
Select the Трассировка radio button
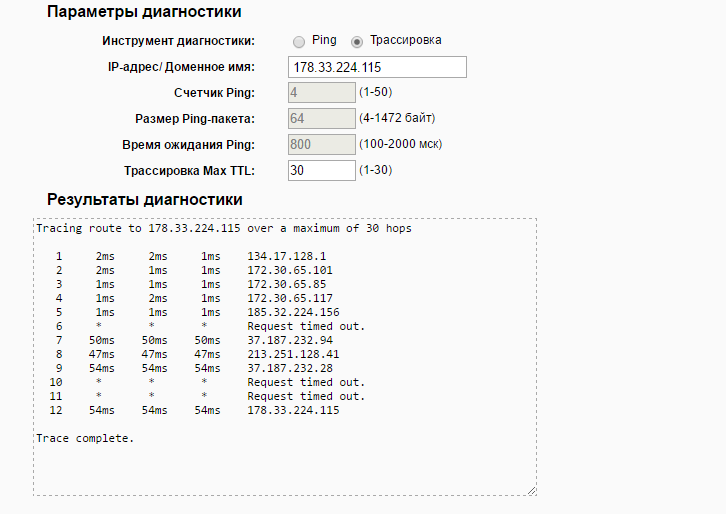[x=357, y=41]
